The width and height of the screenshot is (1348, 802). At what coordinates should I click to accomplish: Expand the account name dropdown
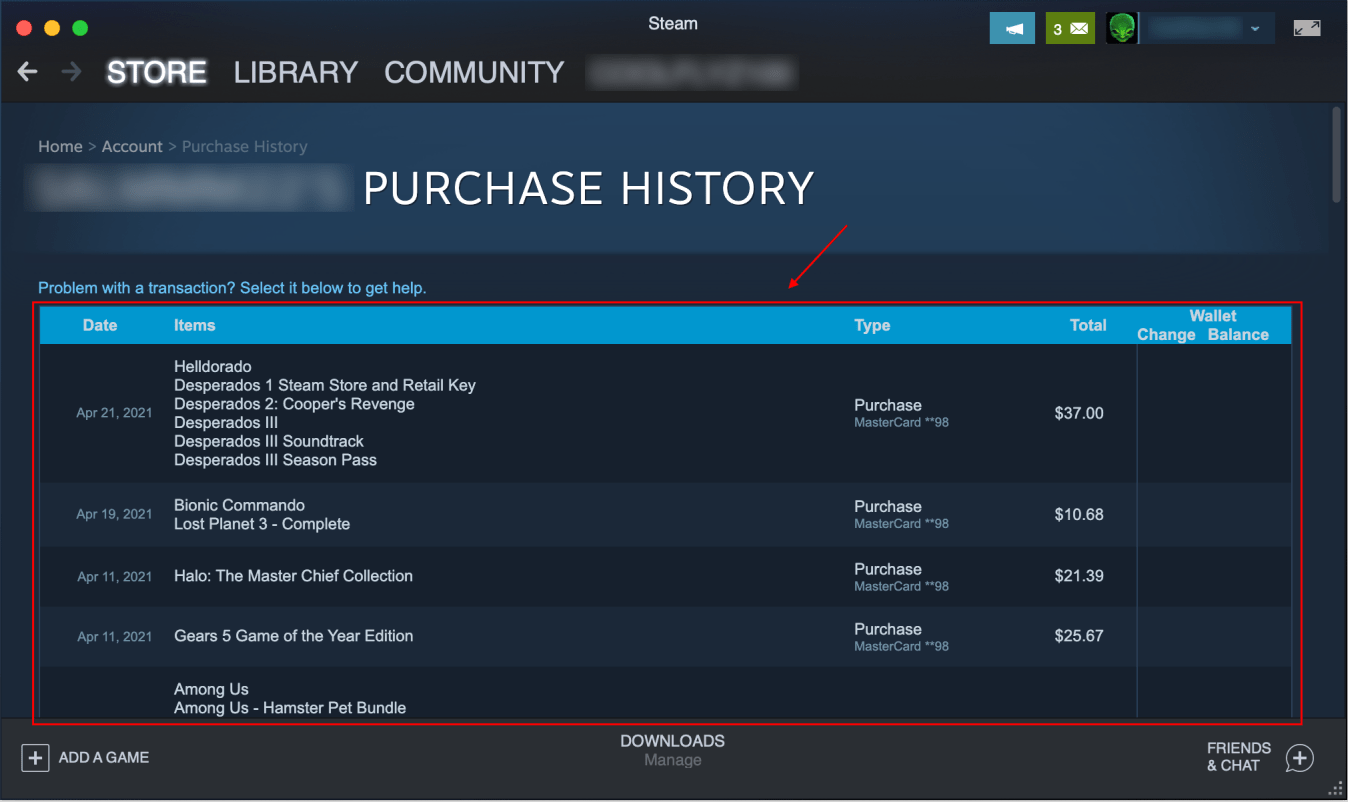coord(1253,28)
